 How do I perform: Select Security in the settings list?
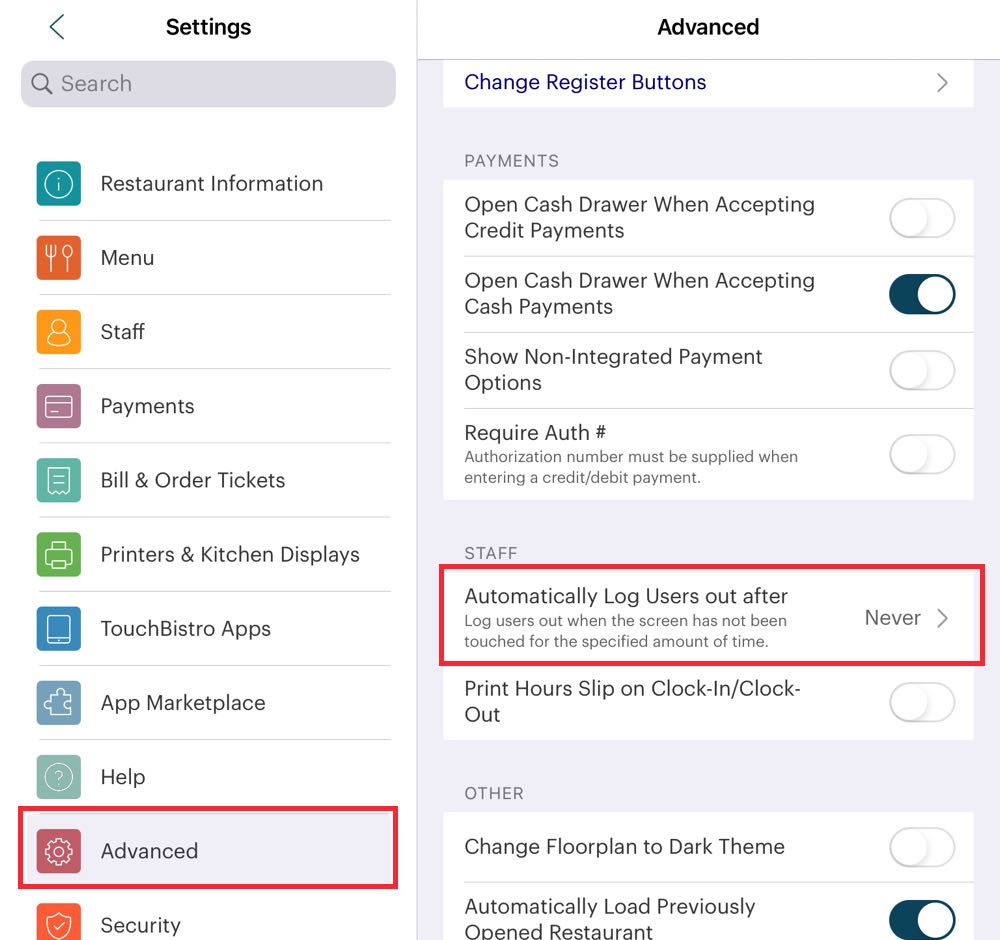click(140, 924)
